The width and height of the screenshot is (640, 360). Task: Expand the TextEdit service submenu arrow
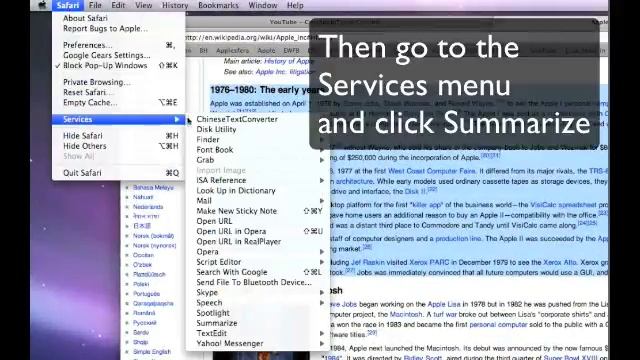click(x=322, y=333)
